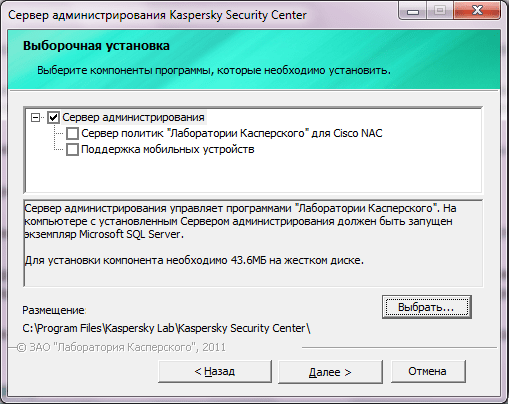Go back with the Назад button
The height and width of the screenshot is (404, 509).
[215, 371]
